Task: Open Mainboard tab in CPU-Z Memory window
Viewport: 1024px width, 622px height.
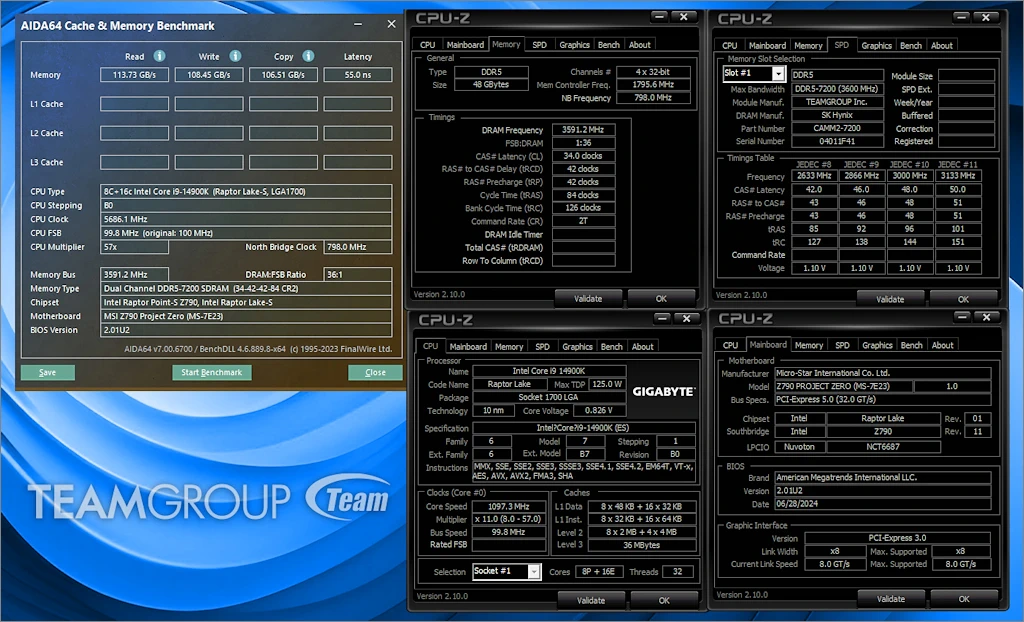Action: 465,45
